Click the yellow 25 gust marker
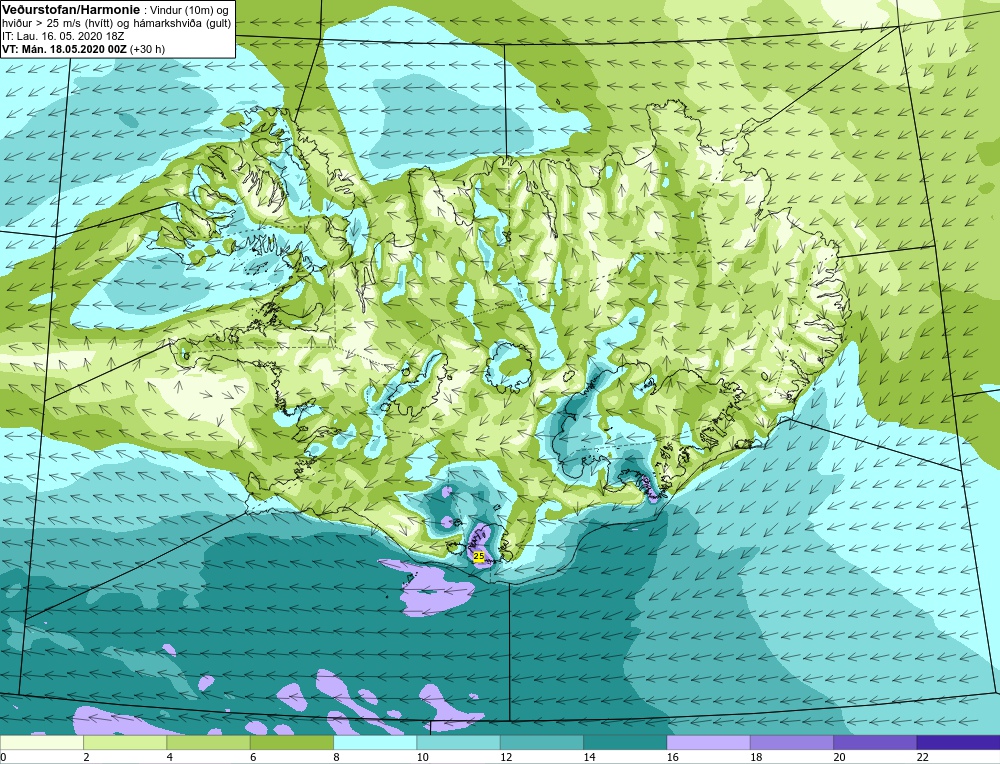The width and height of the screenshot is (1000, 764). point(479,556)
